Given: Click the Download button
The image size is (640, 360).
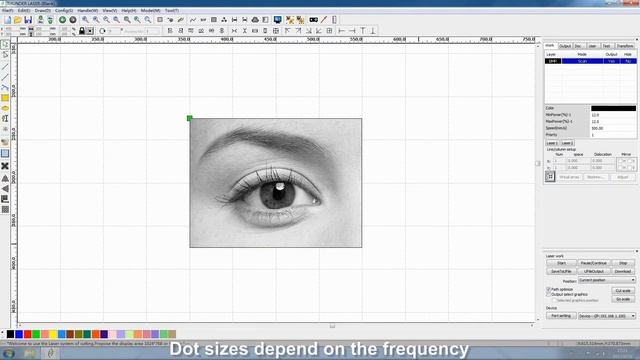Looking at the screenshot, I should [623, 271].
